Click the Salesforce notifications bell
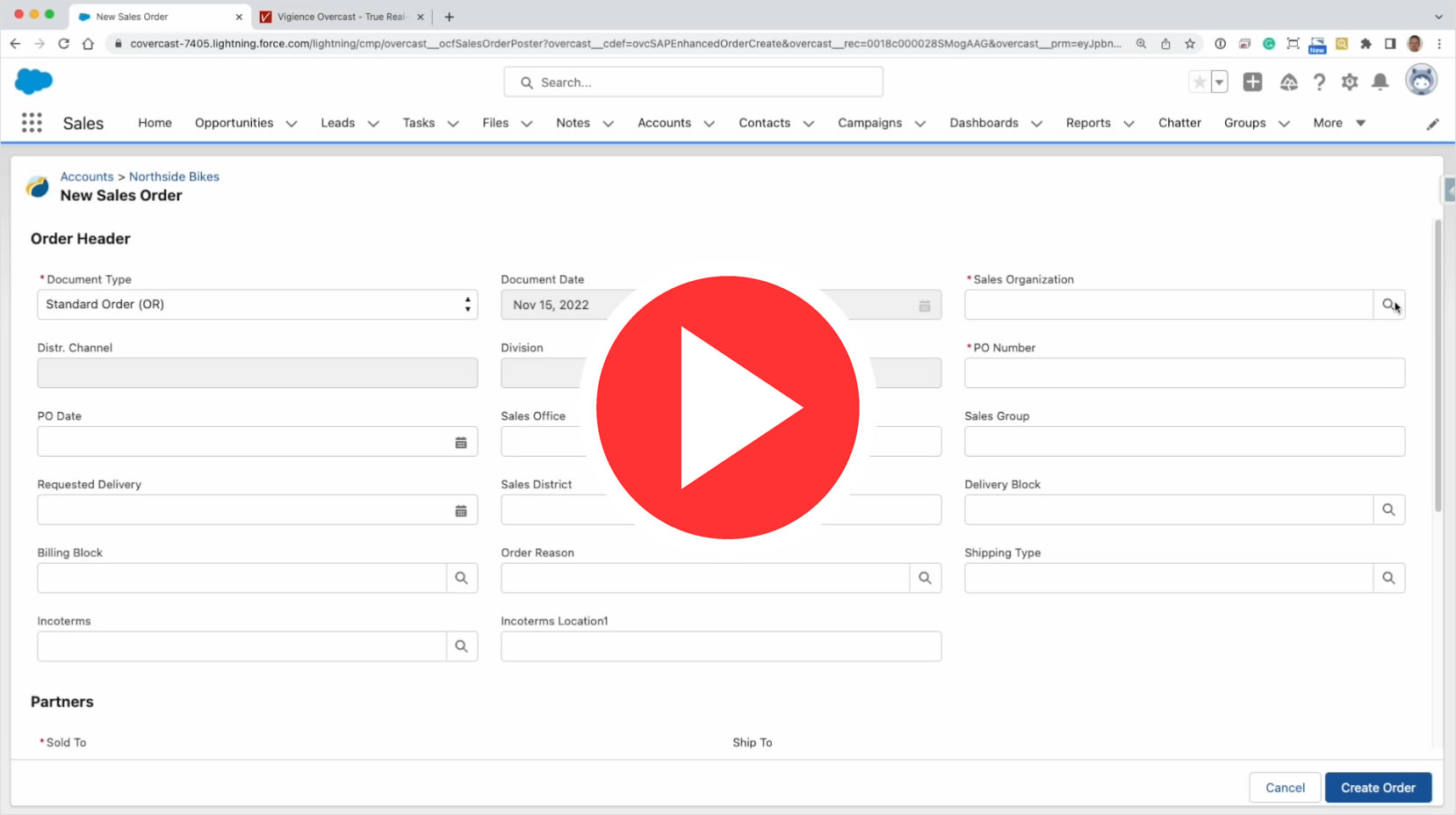Screen dimensions: 1456x815 [x=1380, y=83]
